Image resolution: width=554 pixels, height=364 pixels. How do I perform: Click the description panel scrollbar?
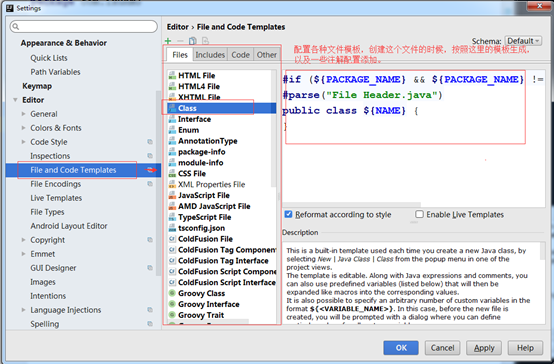[x=543, y=252]
